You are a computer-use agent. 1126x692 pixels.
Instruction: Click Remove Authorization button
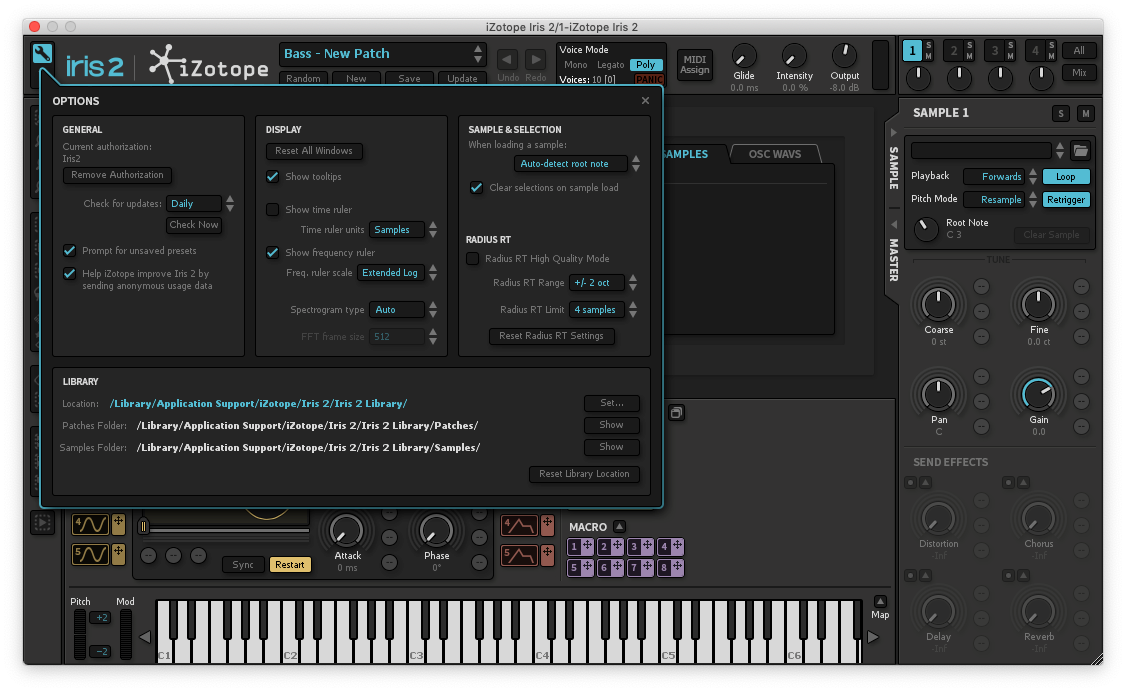pyautogui.click(x=117, y=175)
